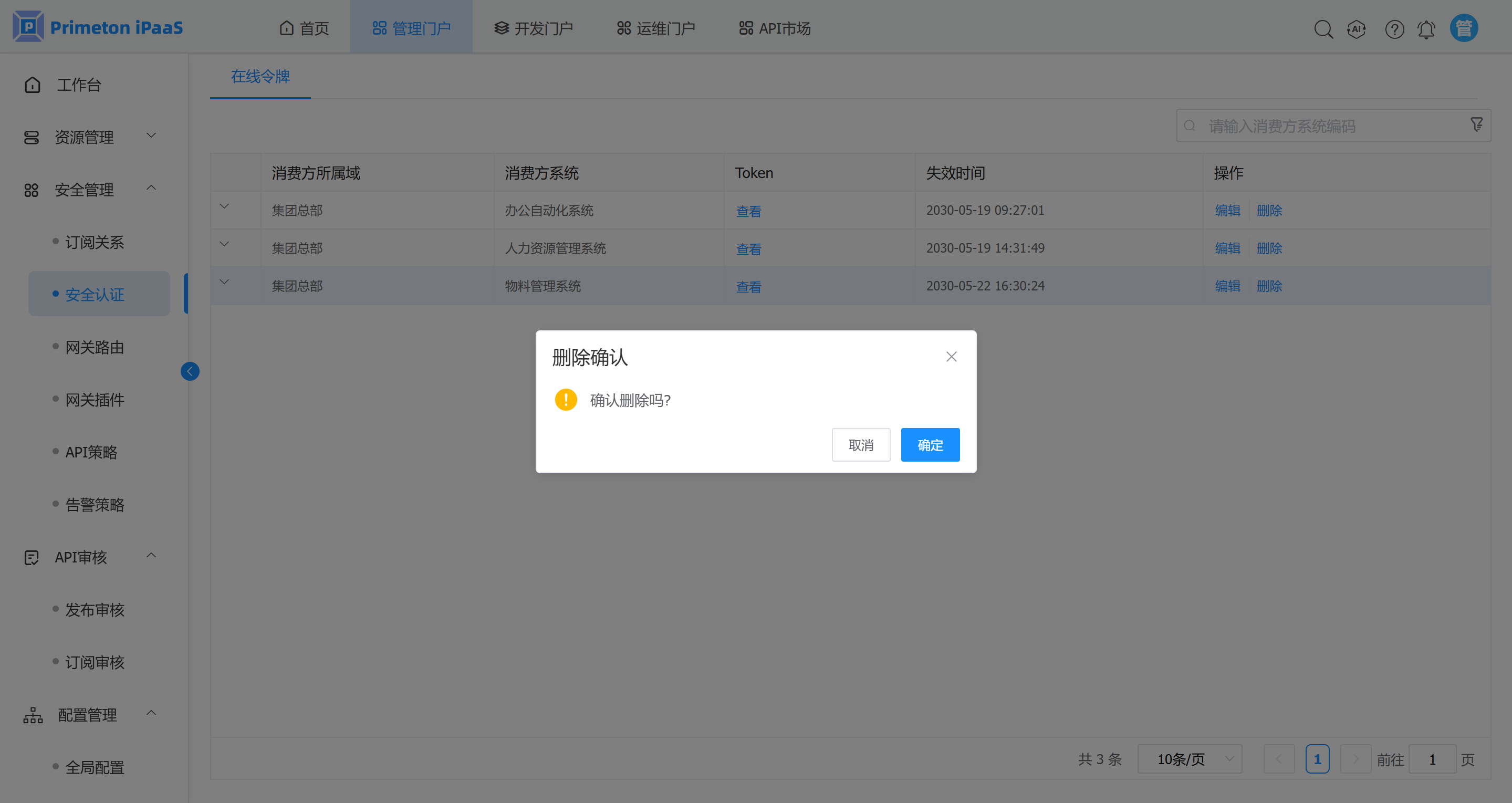Switch to the 开发门户 tab
This screenshot has height=803, width=1512.
[x=533, y=28]
